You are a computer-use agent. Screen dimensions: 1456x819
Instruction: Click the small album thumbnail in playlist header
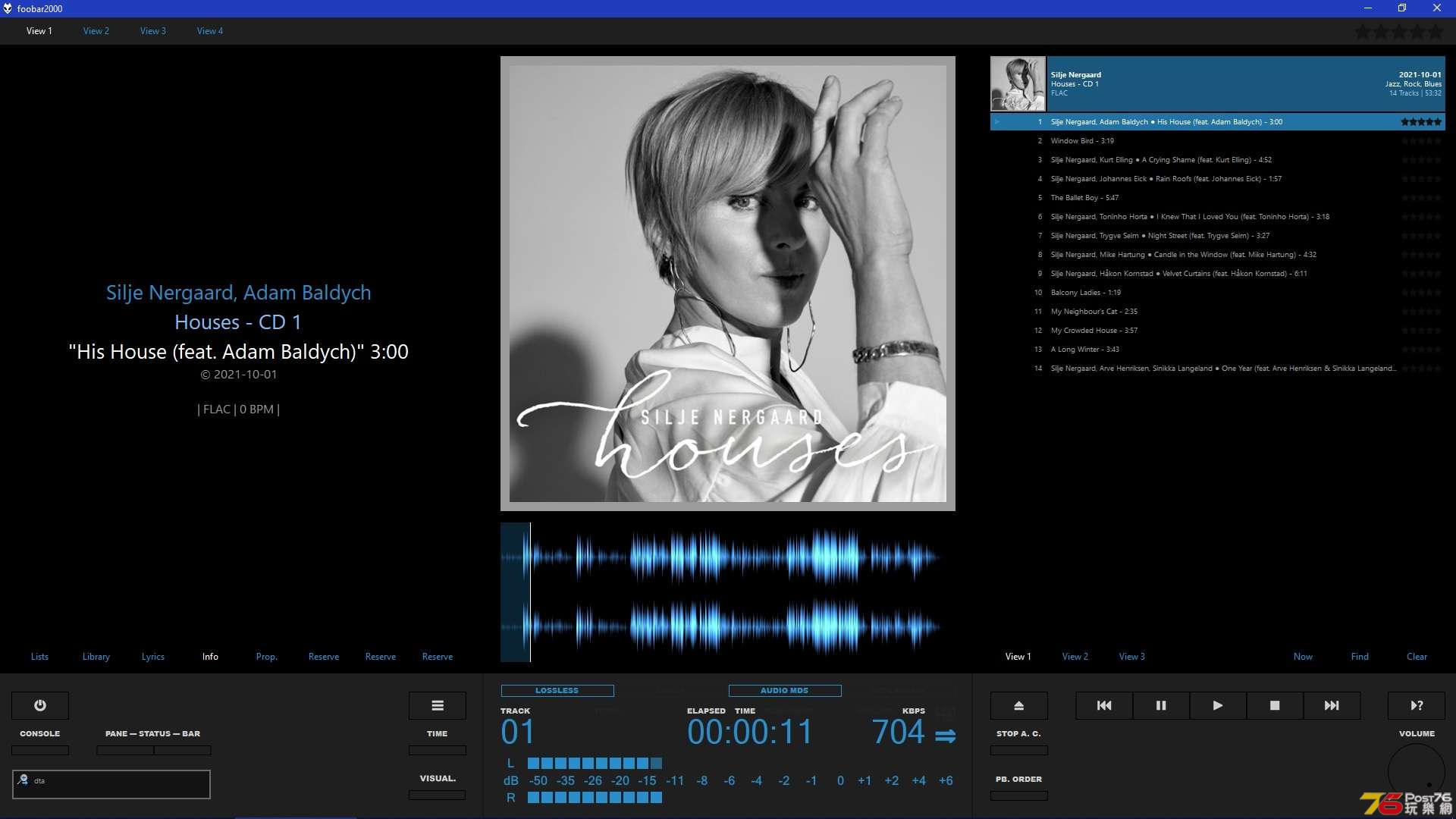(1018, 83)
